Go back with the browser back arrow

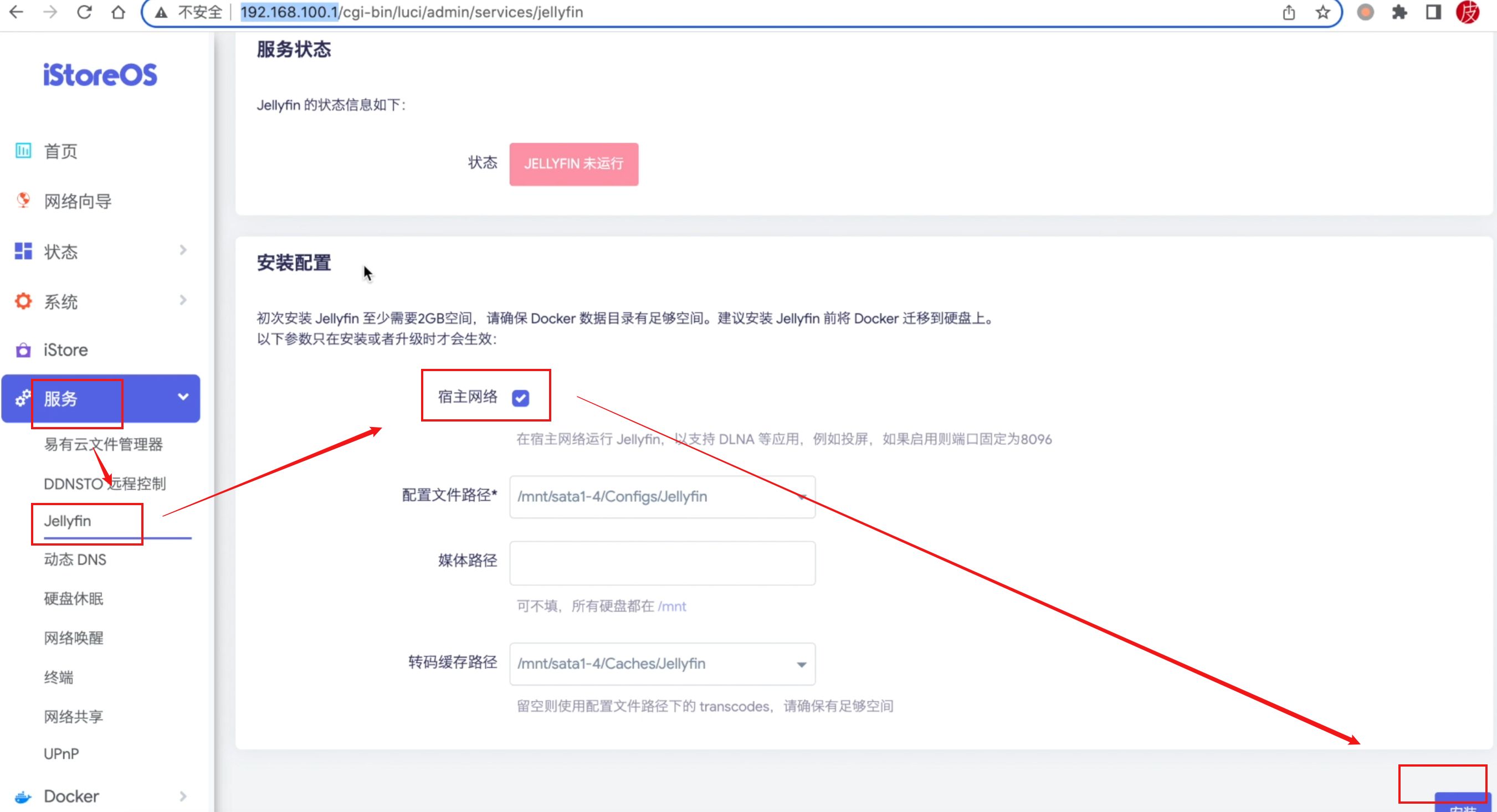(17, 12)
